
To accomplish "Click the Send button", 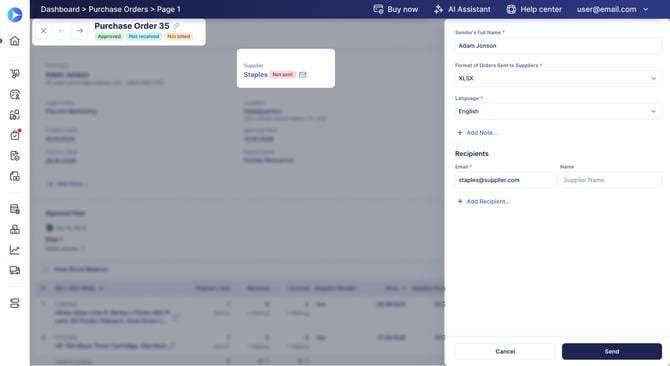I will [611, 351].
